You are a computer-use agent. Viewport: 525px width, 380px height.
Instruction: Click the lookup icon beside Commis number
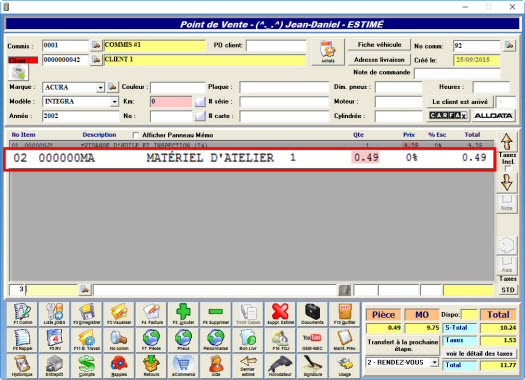[x=96, y=45]
